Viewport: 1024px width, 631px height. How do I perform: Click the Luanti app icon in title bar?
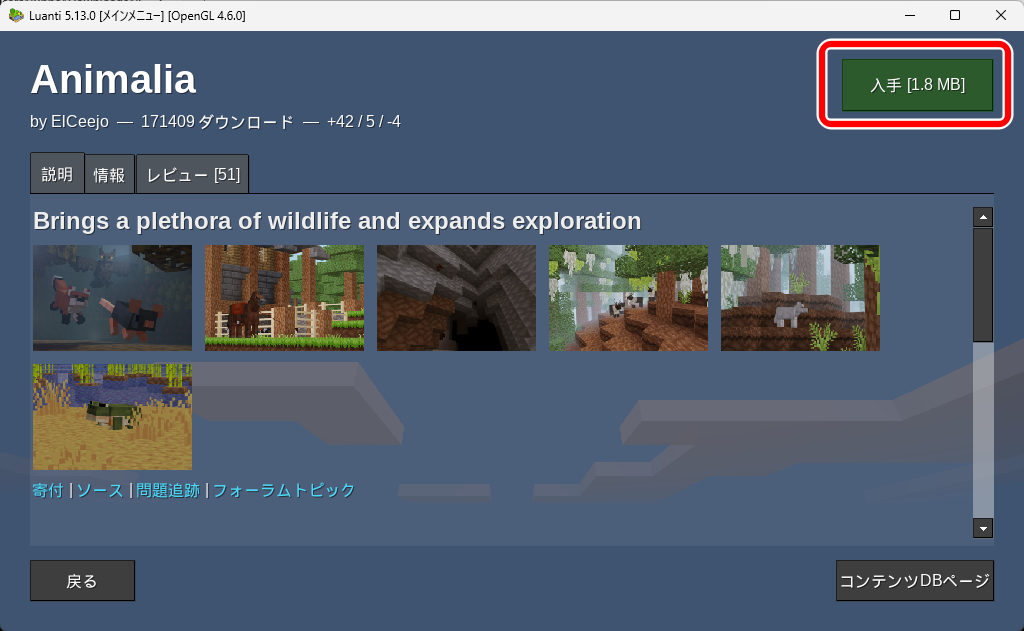coord(15,15)
